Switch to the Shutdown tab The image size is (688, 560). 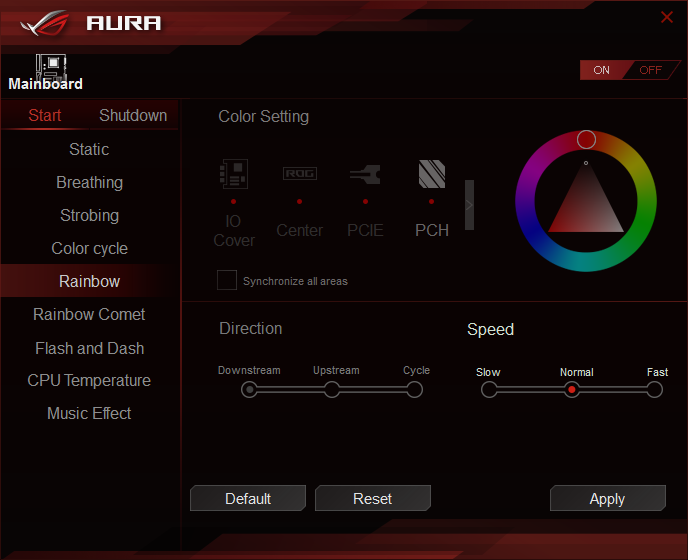[x=133, y=115]
